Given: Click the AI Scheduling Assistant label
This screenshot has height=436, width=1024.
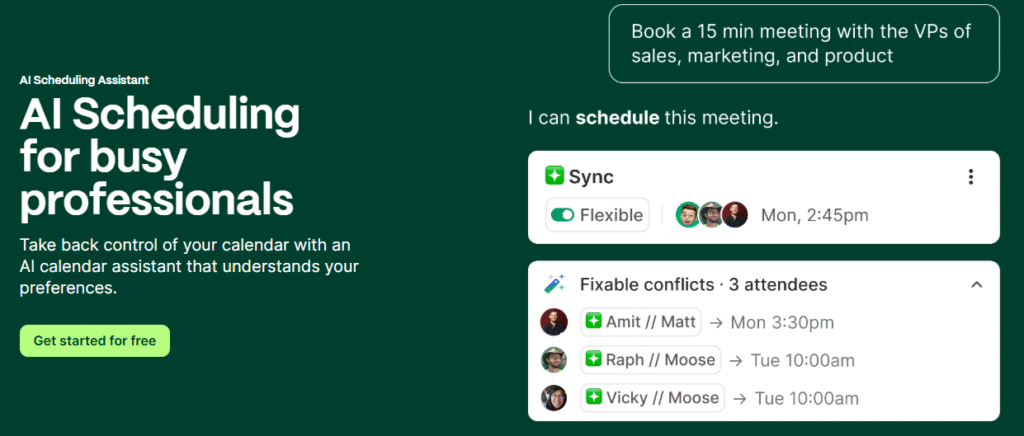Looking at the screenshot, I should [x=84, y=80].
